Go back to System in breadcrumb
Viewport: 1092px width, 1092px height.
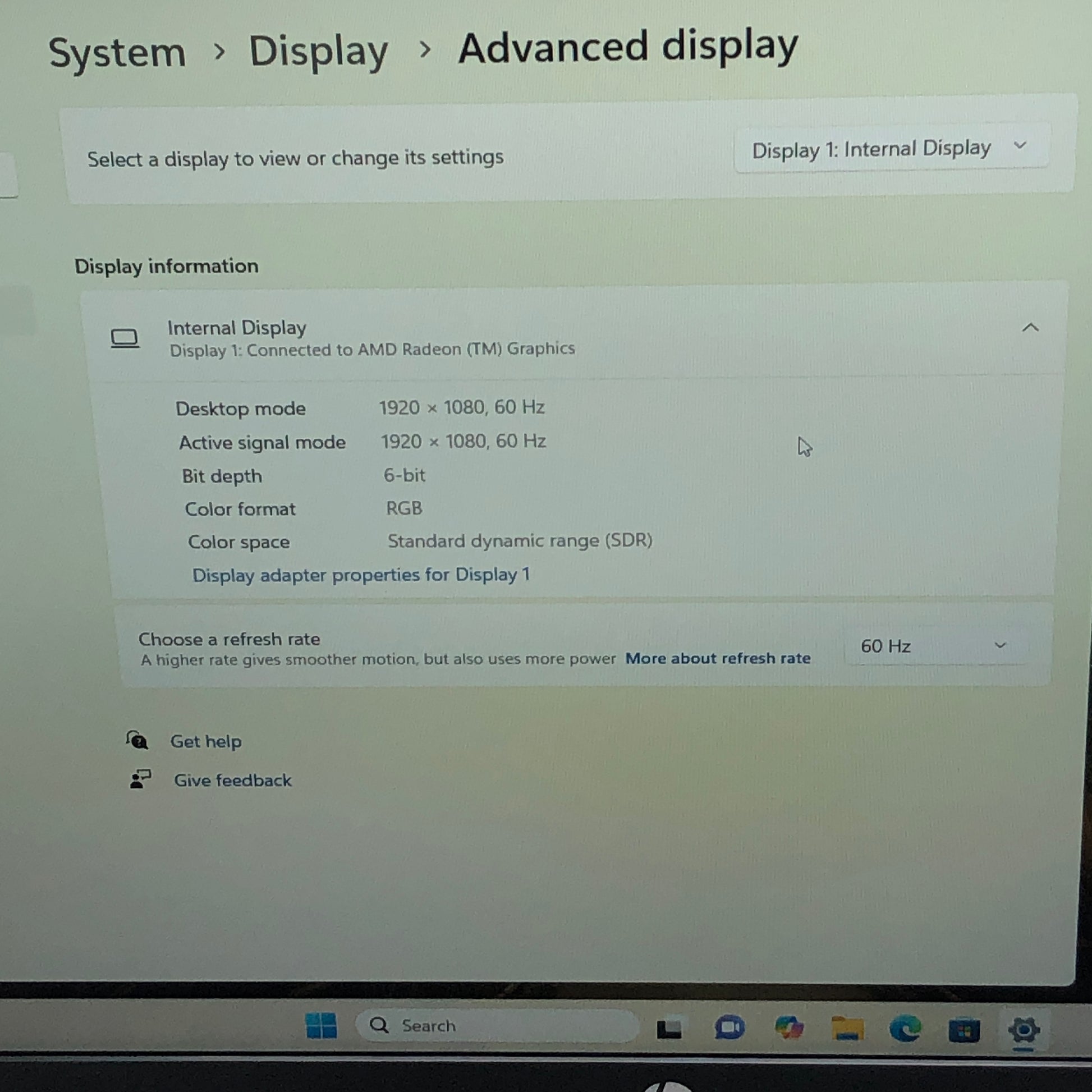coord(117,53)
